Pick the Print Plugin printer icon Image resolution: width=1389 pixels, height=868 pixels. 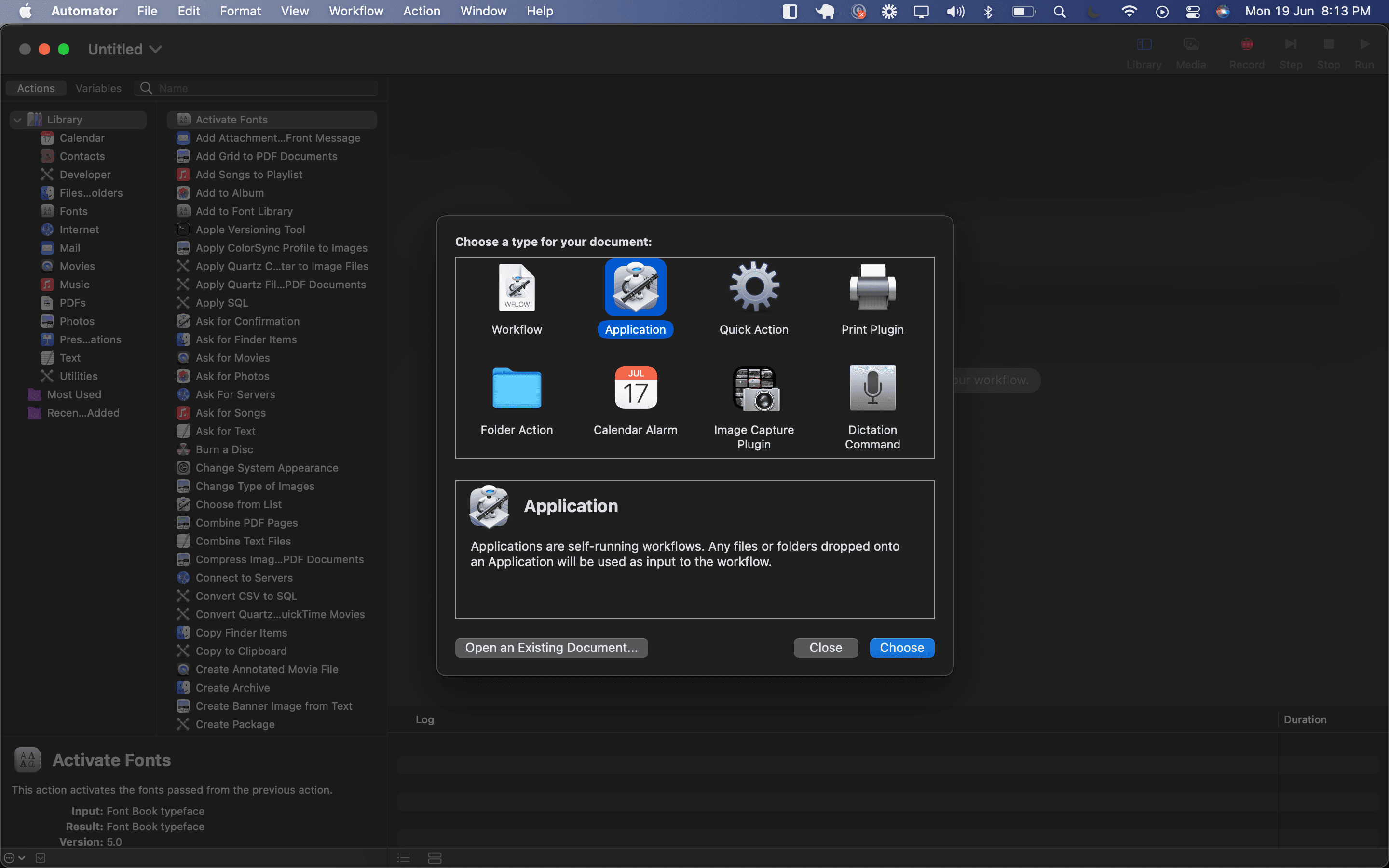[872, 286]
